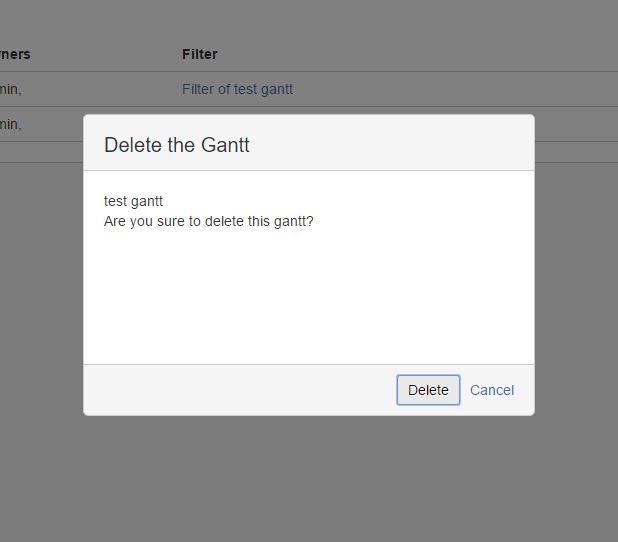Click the second table row right of dialog
The width and height of the screenshot is (618, 542).
click(x=576, y=124)
